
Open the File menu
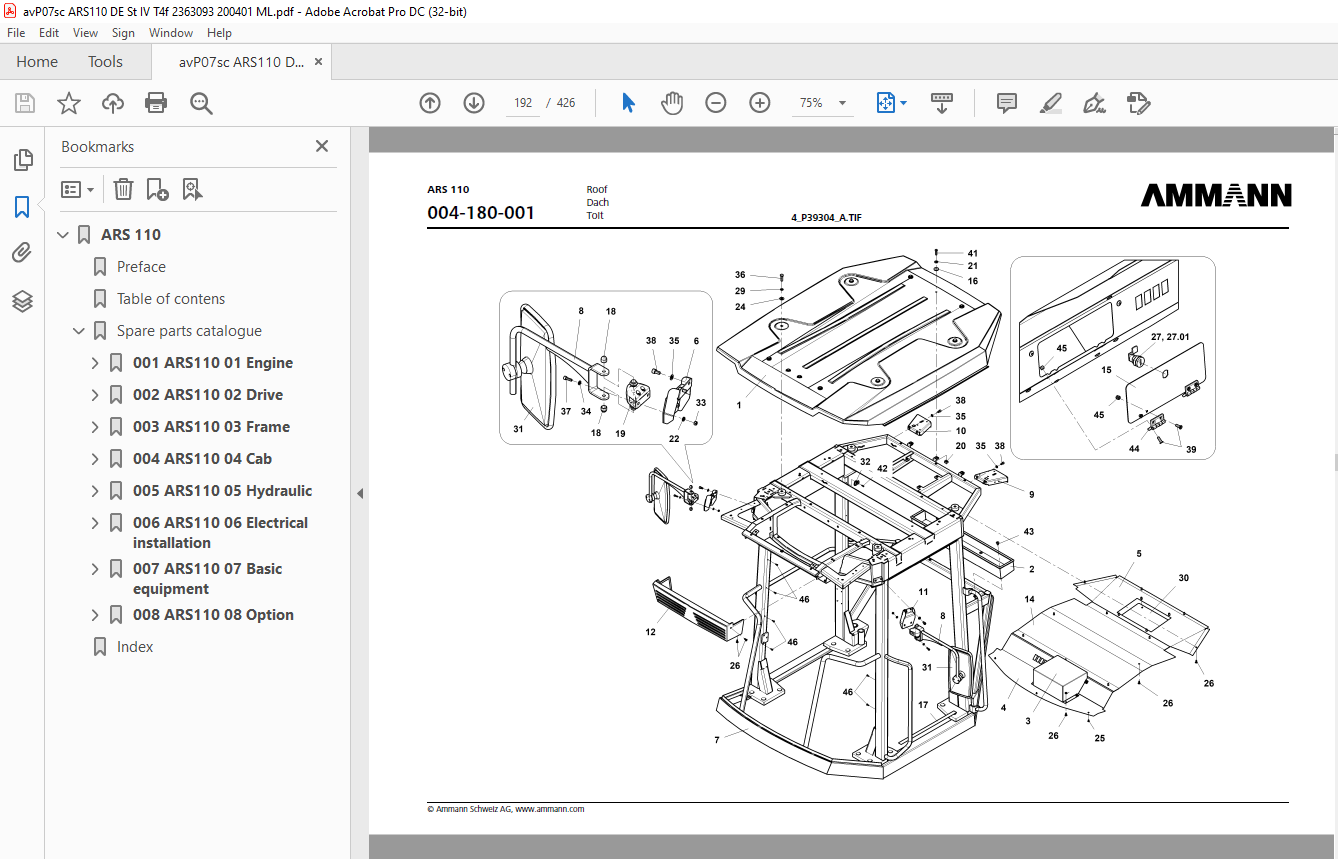click(x=16, y=33)
